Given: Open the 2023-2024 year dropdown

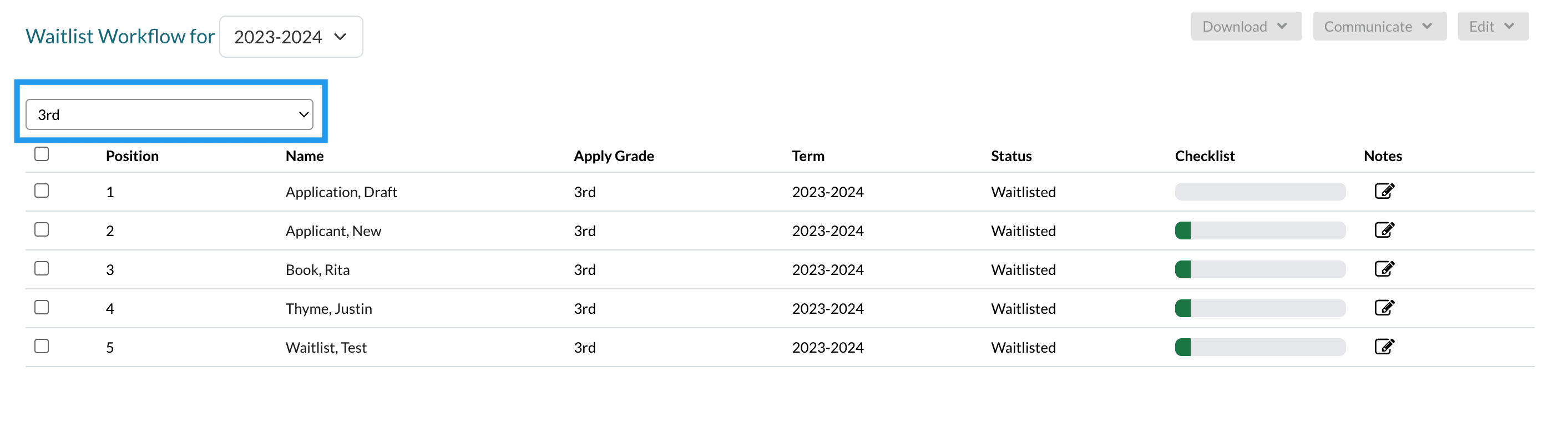Looking at the screenshot, I should (x=290, y=37).
